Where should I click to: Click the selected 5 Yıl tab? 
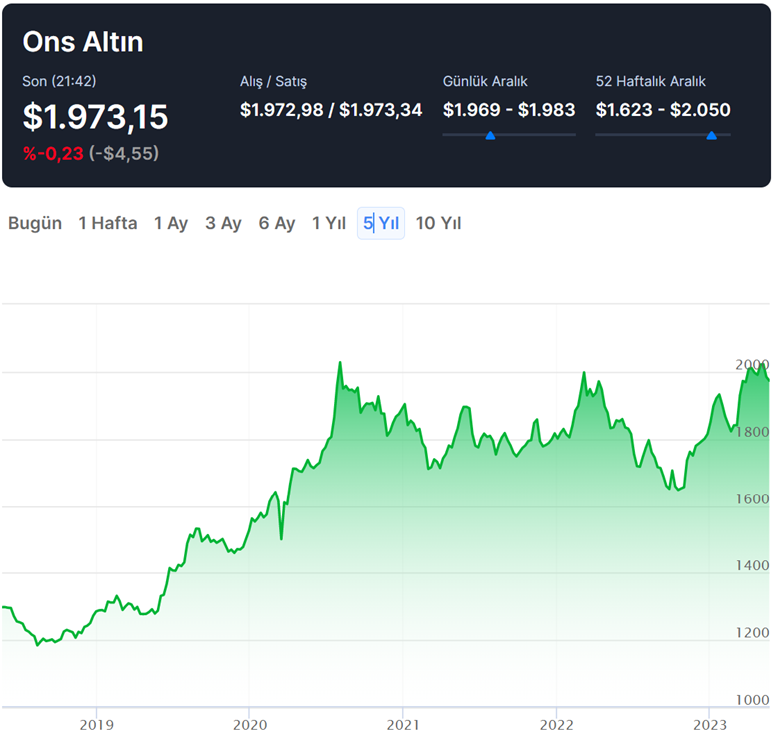tap(381, 223)
